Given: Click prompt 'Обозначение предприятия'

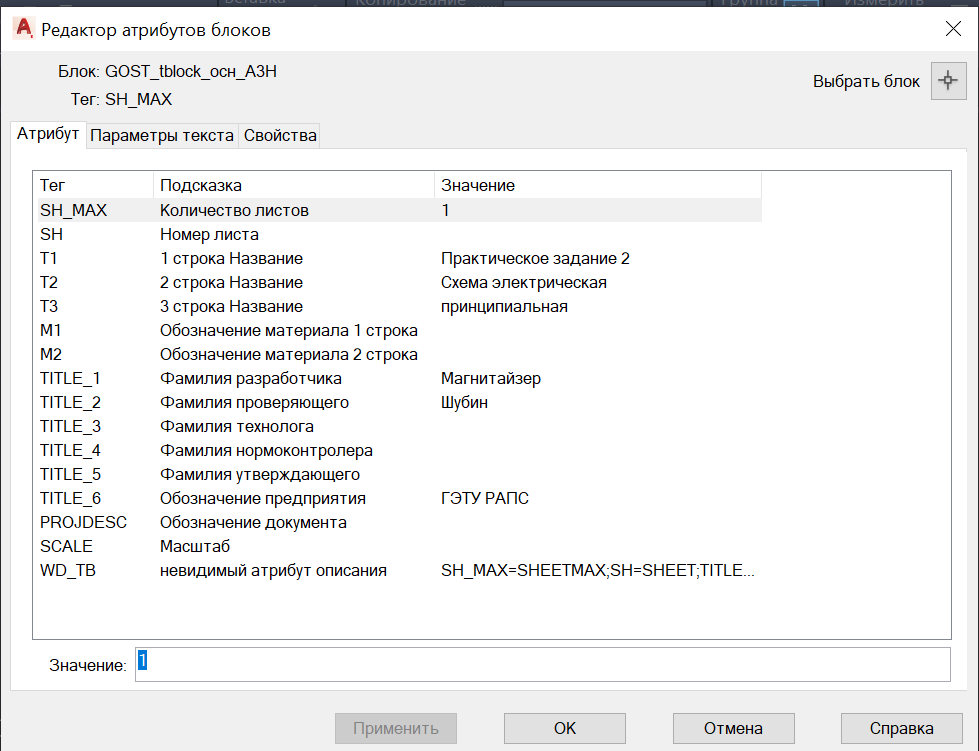Looking at the screenshot, I should coord(263,498).
